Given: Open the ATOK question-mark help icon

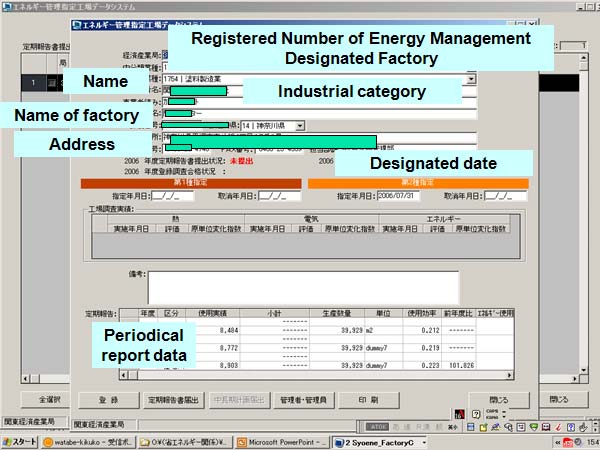Looking at the screenshot, I should point(476,414).
